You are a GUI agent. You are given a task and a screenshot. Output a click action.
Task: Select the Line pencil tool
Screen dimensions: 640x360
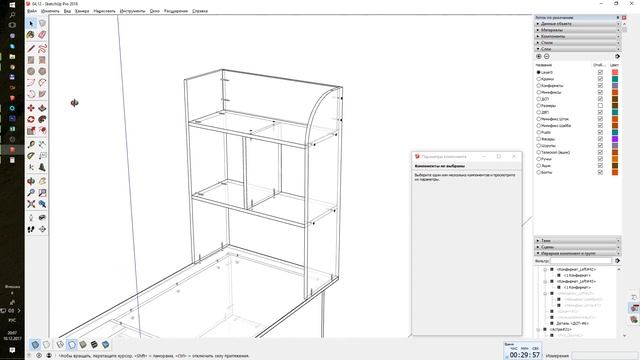(31, 49)
